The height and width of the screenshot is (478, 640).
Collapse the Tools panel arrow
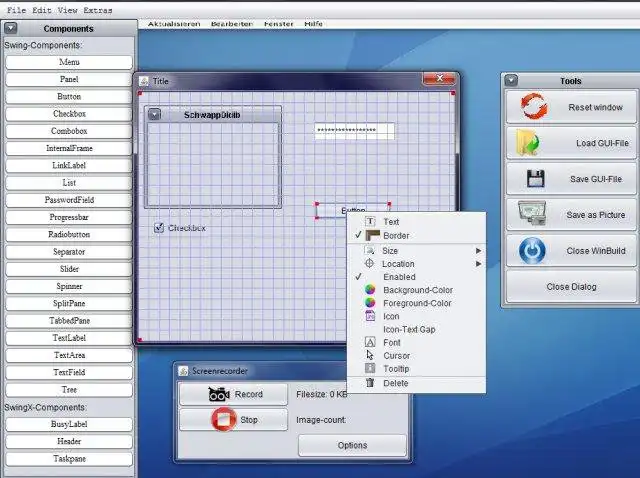coord(511,80)
